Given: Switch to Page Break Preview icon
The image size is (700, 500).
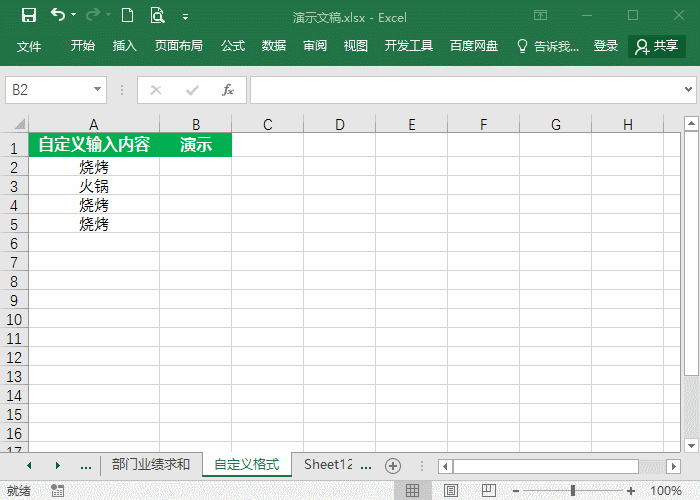Looking at the screenshot, I should tap(489, 491).
